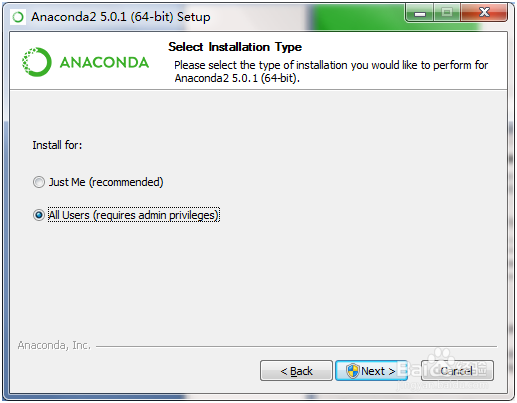
Task: Select the All Users radio button
Action: (x=39, y=215)
